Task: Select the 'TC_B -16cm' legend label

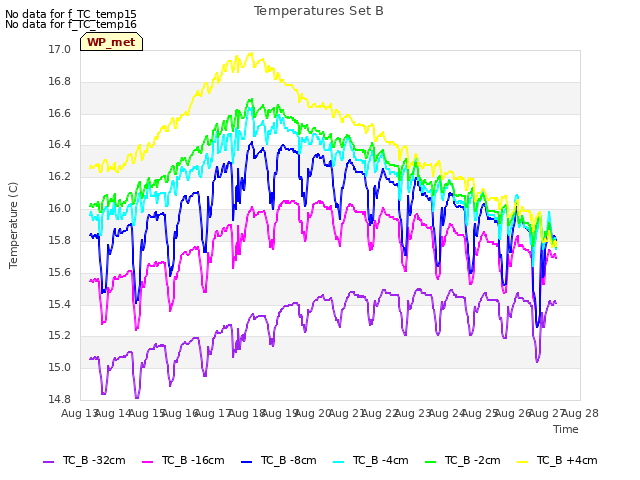Action: 193,460
